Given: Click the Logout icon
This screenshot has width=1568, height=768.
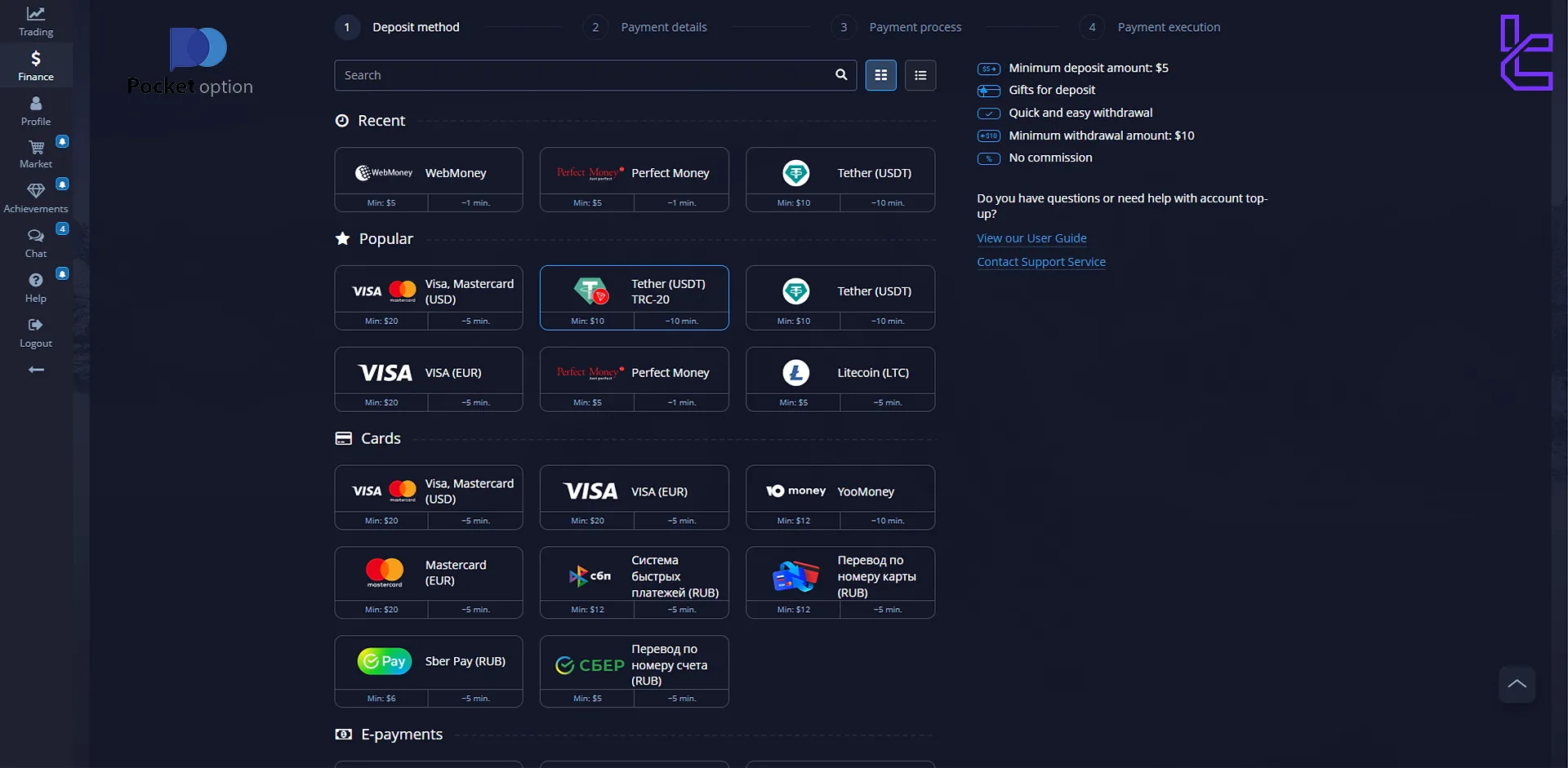Looking at the screenshot, I should pos(36,325).
